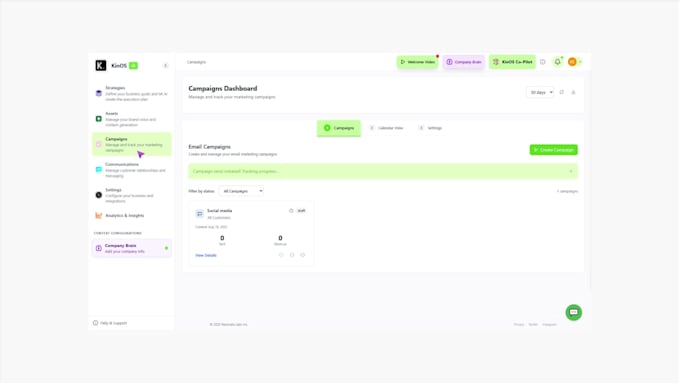Click the Campaigns breadcrumb at the top
Viewport: 680px width, 383px height.
click(196, 62)
